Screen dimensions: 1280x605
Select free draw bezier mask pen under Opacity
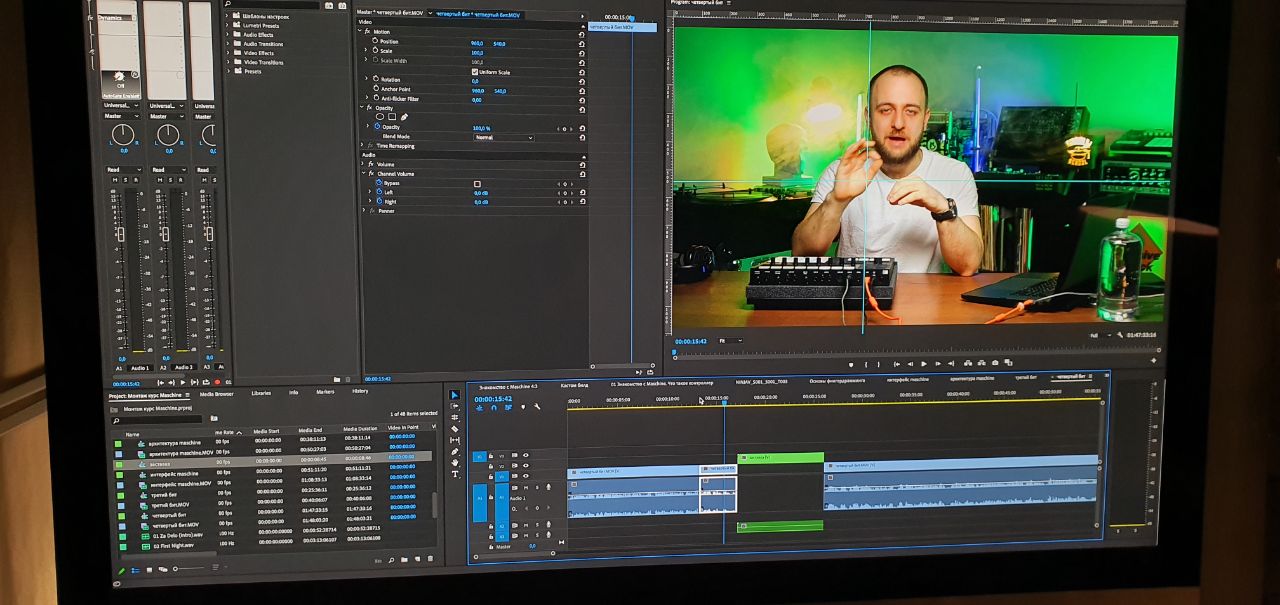click(x=404, y=117)
